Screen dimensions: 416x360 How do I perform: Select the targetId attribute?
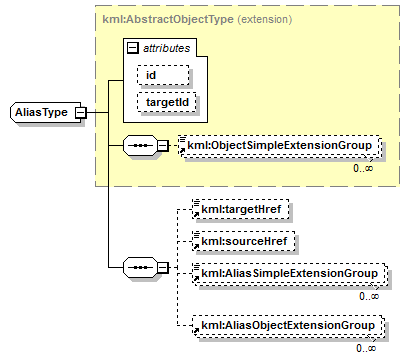(x=167, y=102)
